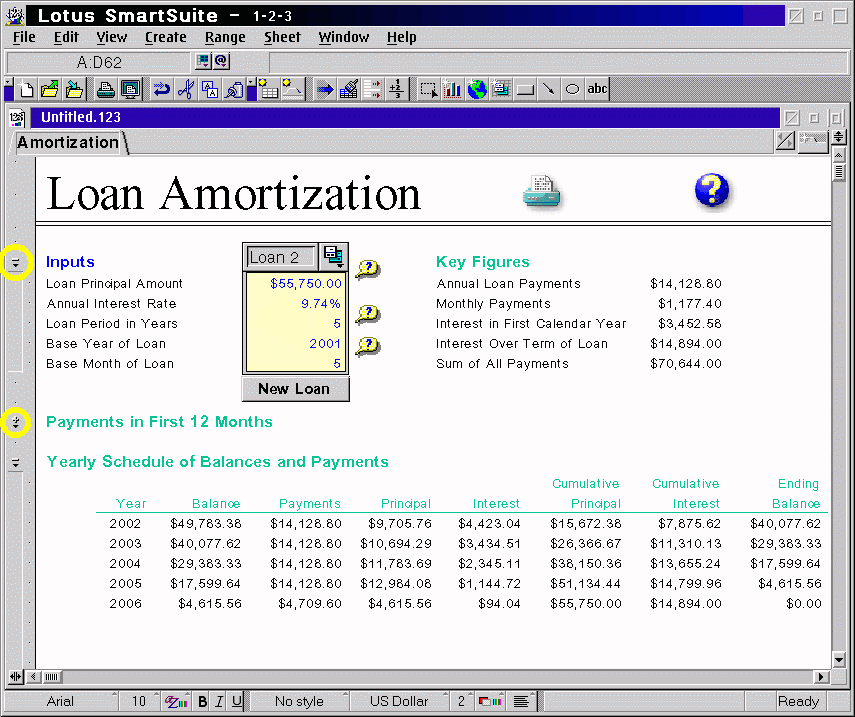This screenshot has height=717, width=855.
Task: Open the US Dollar number format selector
Action: [399, 701]
